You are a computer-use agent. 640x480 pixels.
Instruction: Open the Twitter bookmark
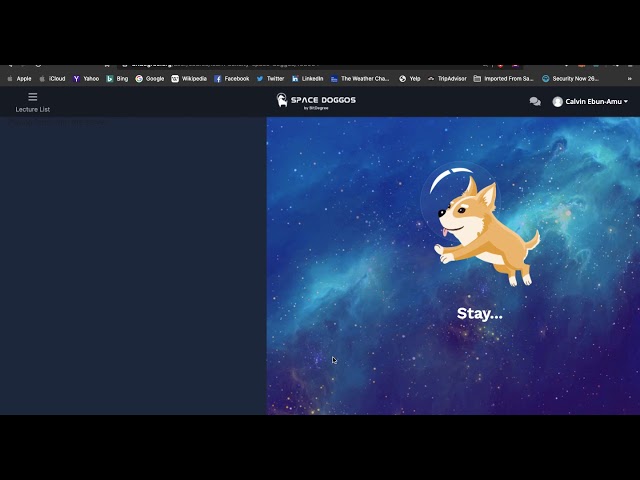[270, 79]
